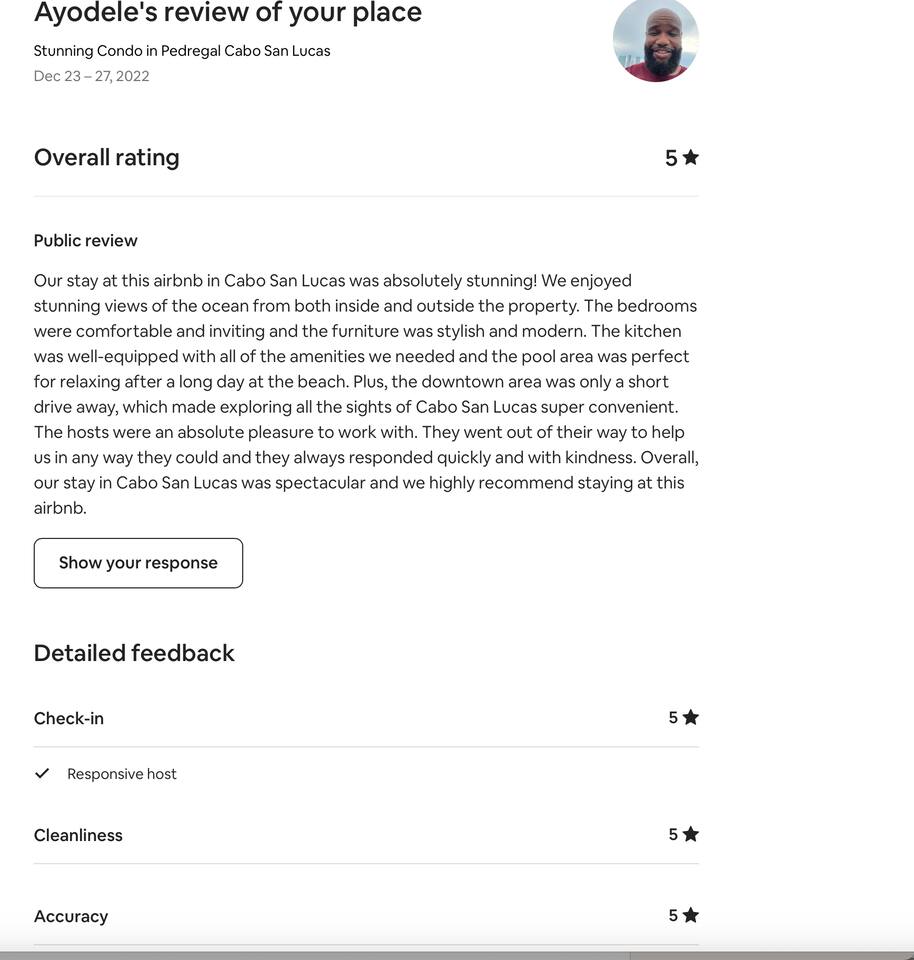Click the Accuracy star icon
The height and width of the screenshot is (960, 914).
pyautogui.click(x=690, y=915)
